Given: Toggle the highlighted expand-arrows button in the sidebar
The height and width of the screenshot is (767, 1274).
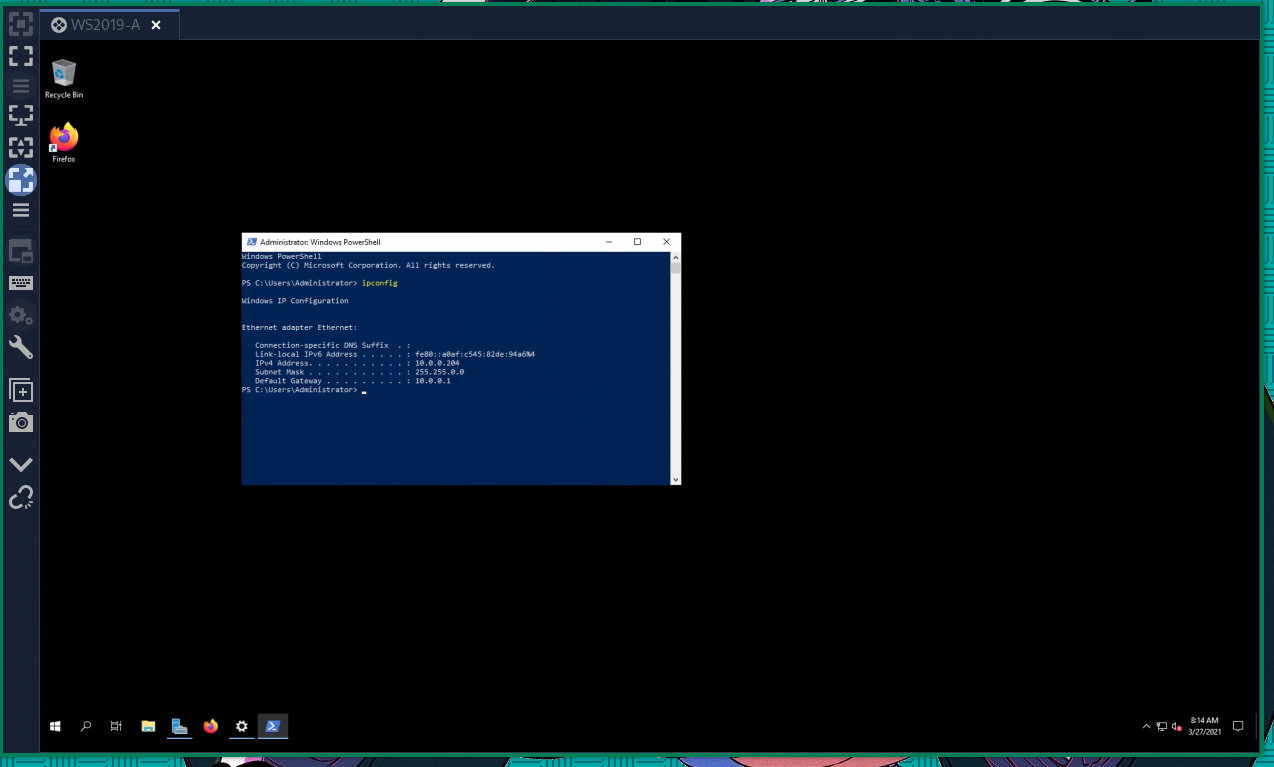Looking at the screenshot, I should point(21,180).
